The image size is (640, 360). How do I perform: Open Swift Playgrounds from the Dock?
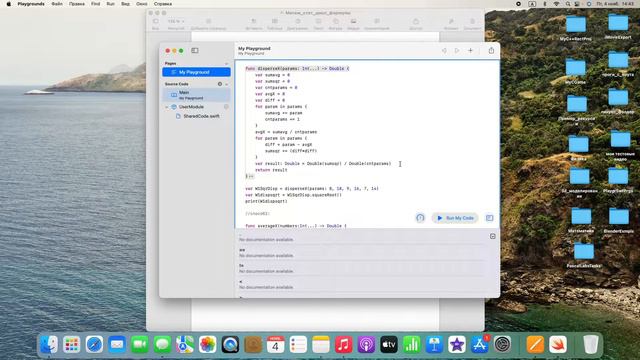click(558, 345)
